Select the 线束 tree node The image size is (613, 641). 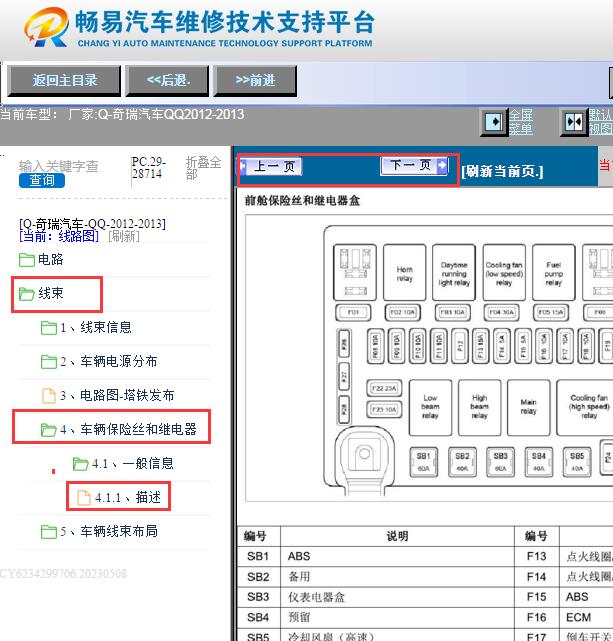(51, 293)
